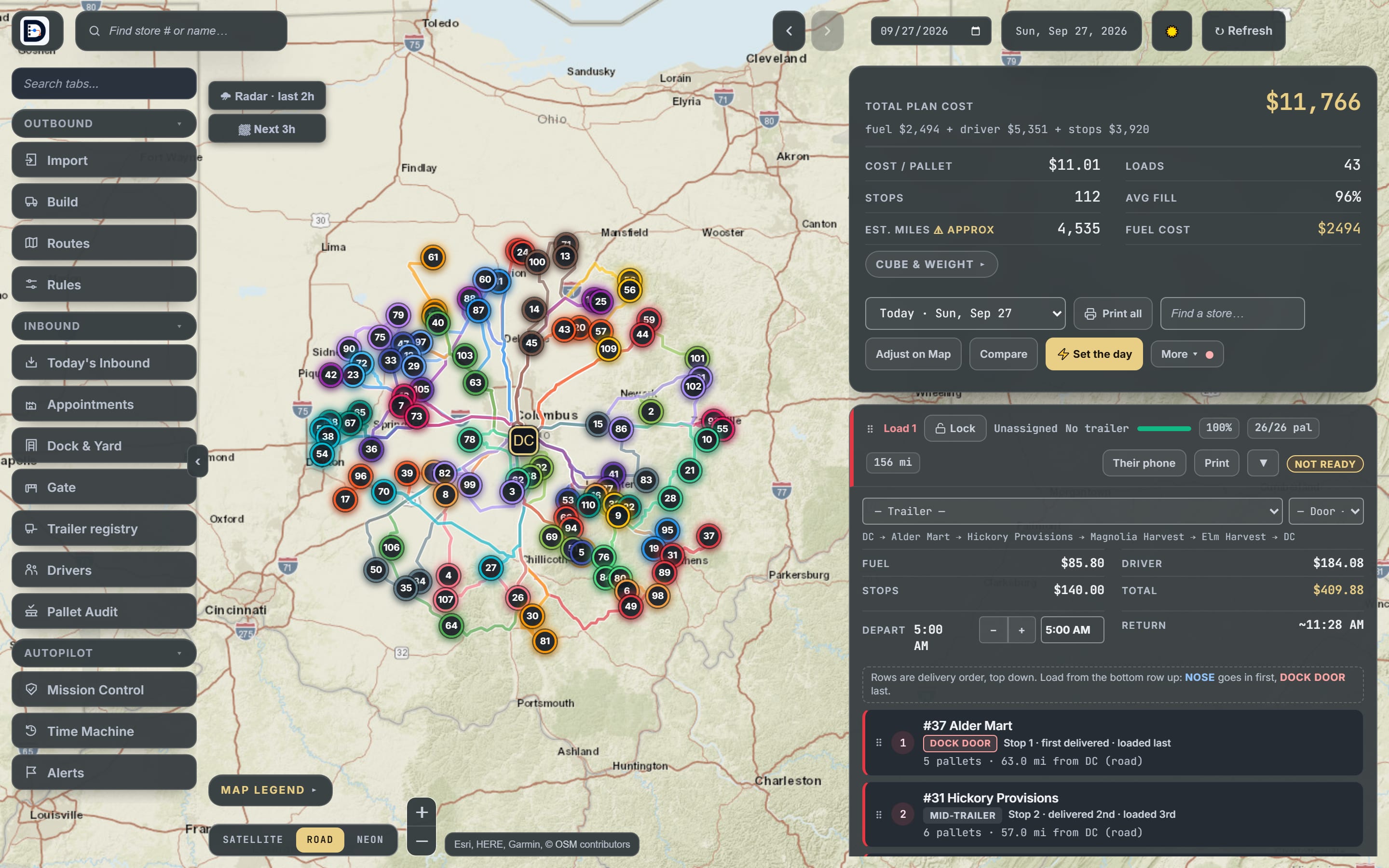The width and height of the screenshot is (1389, 868).
Task: Increase depart time with plus stepper
Action: pyautogui.click(x=1021, y=630)
